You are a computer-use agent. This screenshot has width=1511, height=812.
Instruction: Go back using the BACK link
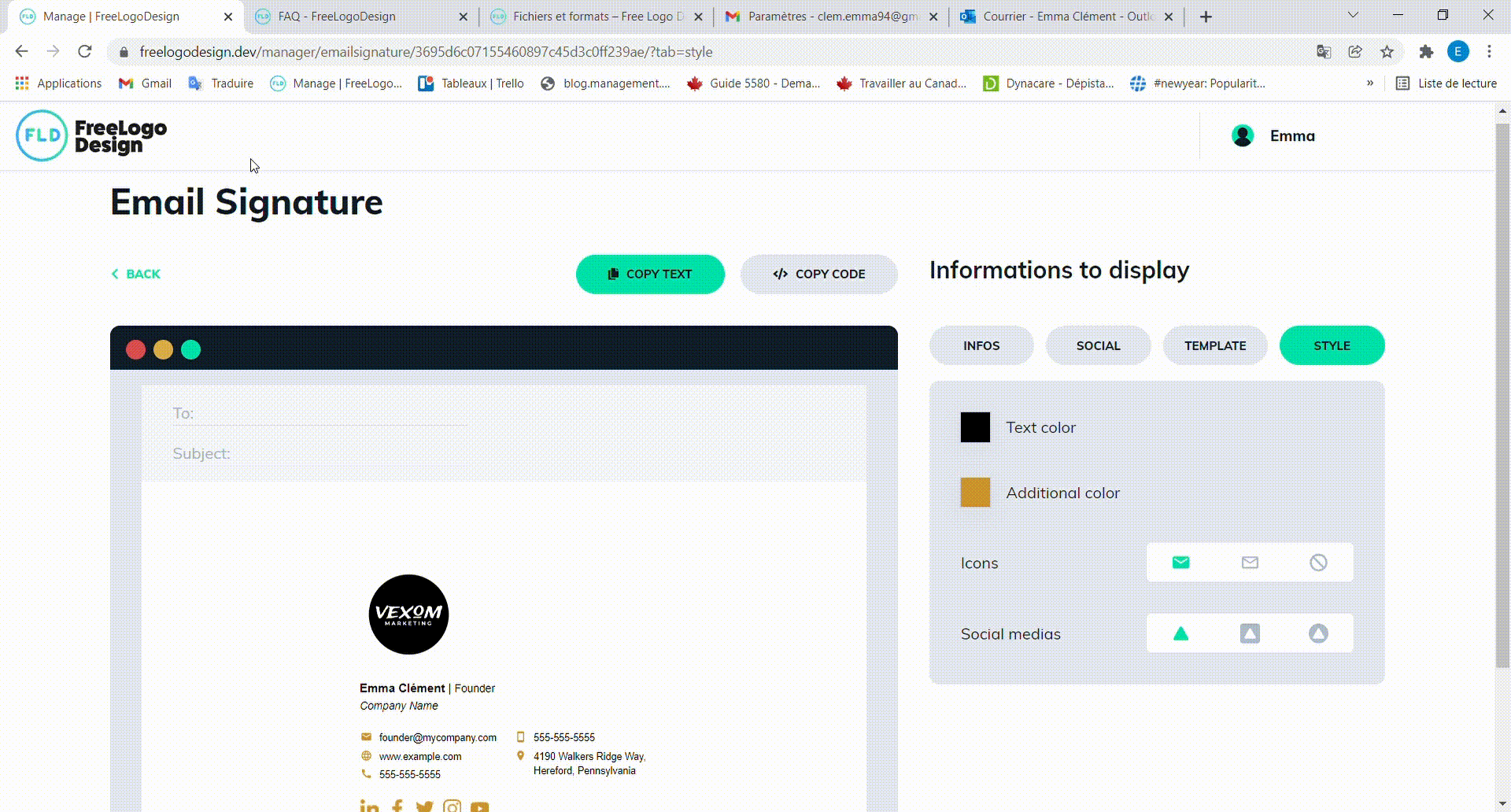pyautogui.click(x=135, y=274)
